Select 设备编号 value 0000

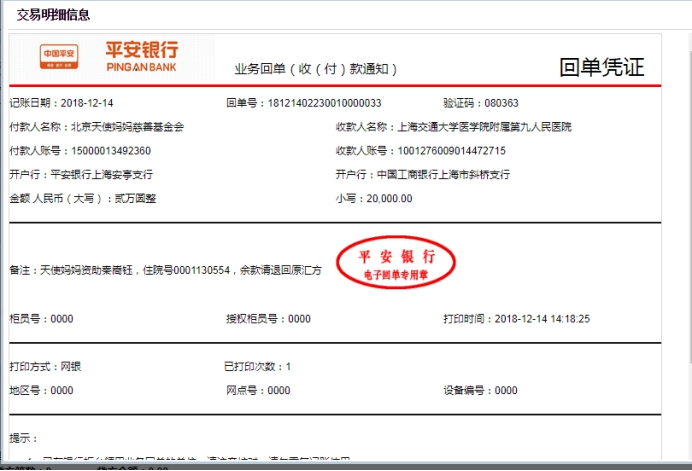506,391
